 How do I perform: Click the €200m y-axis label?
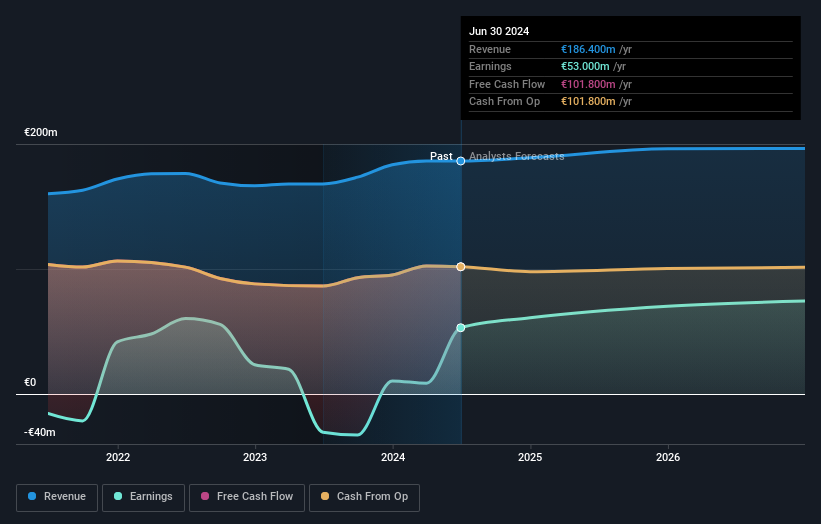pos(41,132)
